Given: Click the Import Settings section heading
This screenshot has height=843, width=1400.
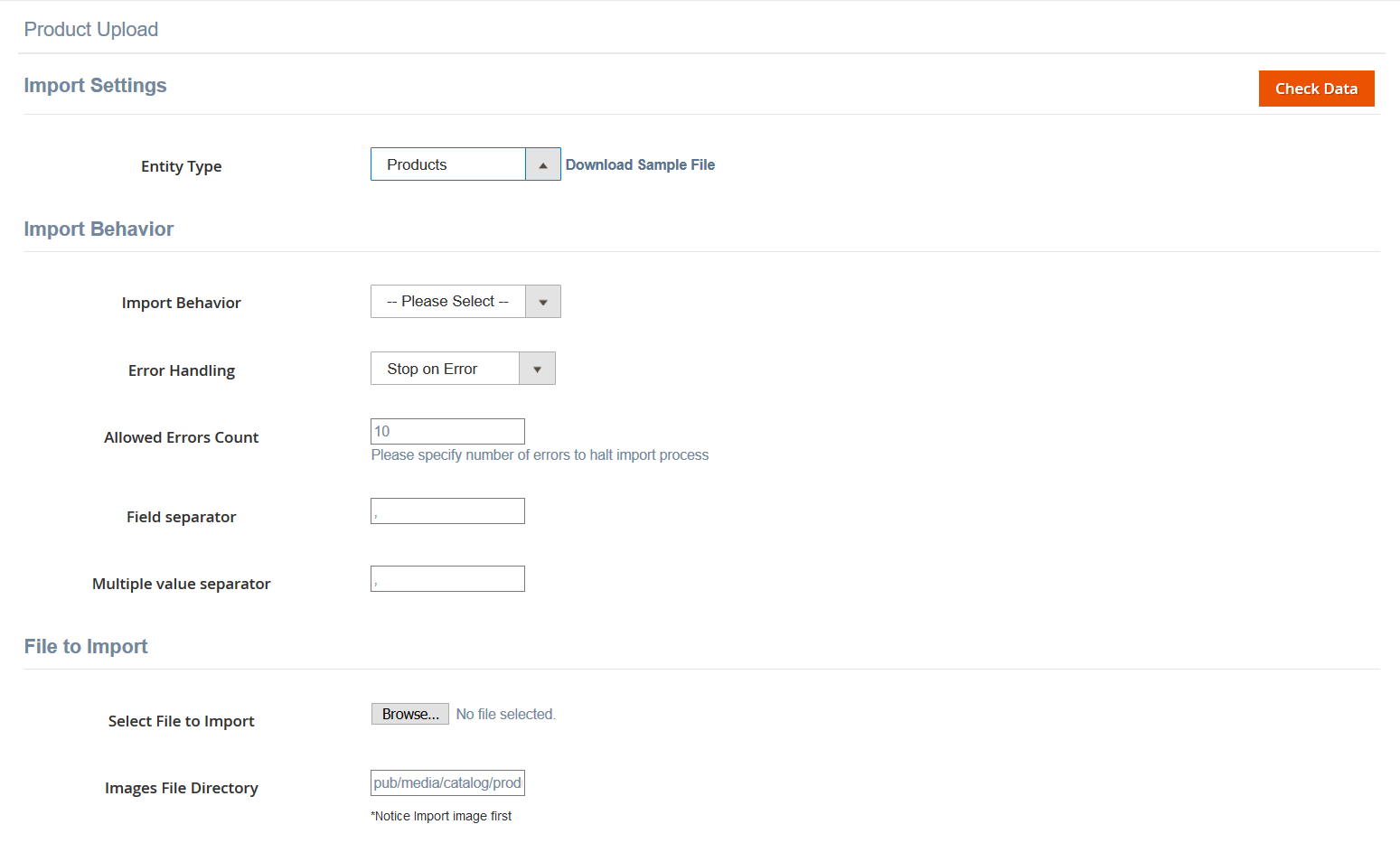Looking at the screenshot, I should [95, 85].
